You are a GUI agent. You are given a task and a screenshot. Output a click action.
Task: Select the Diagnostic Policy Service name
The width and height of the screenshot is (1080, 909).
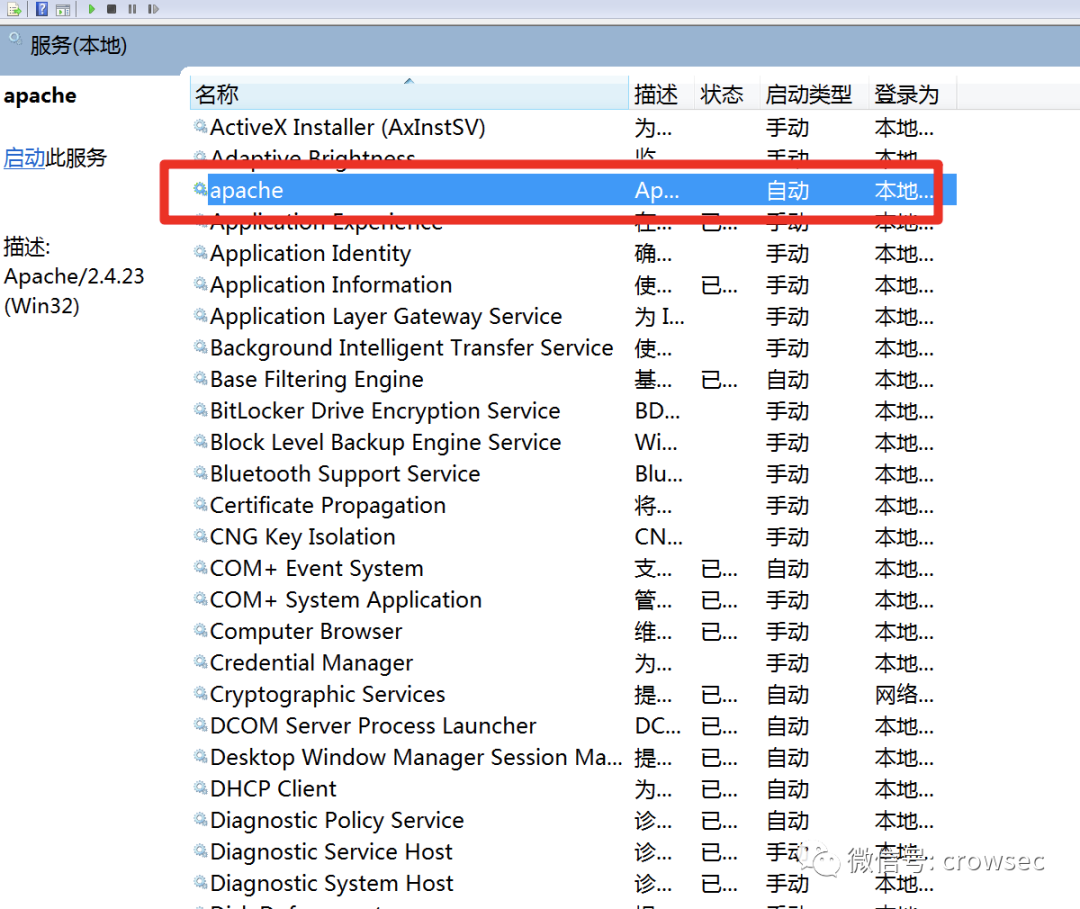tap(337, 820)
